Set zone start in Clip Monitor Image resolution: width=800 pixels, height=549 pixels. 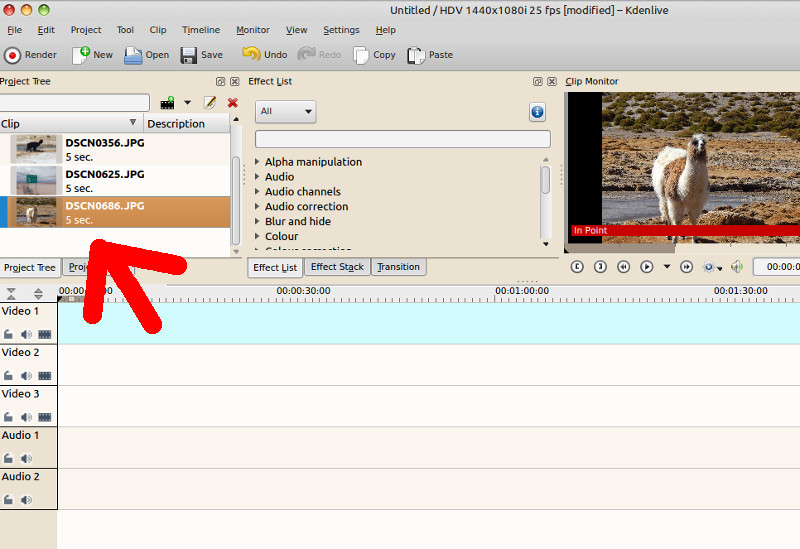click(x=577, y=266)
